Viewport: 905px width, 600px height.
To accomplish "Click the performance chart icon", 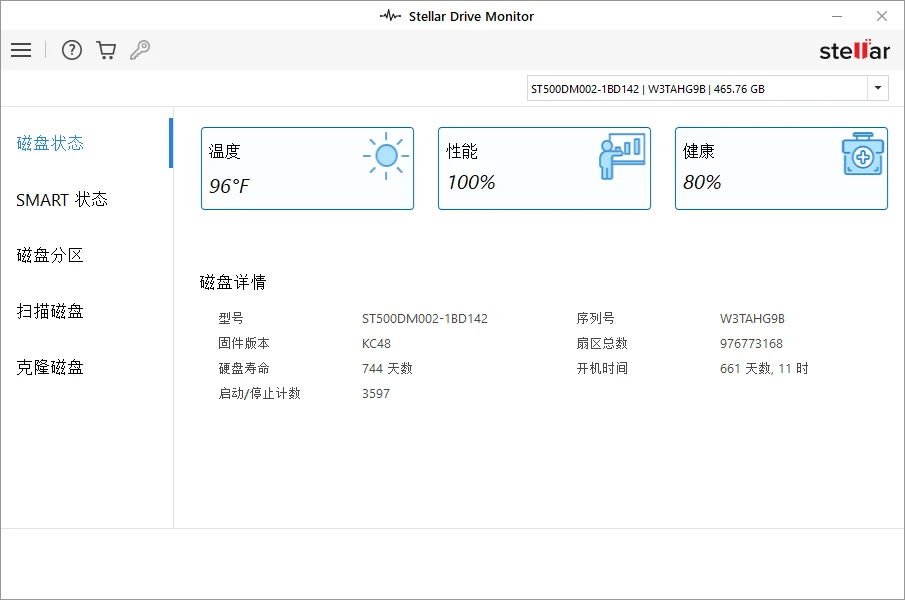I will (x=621, y=155).
